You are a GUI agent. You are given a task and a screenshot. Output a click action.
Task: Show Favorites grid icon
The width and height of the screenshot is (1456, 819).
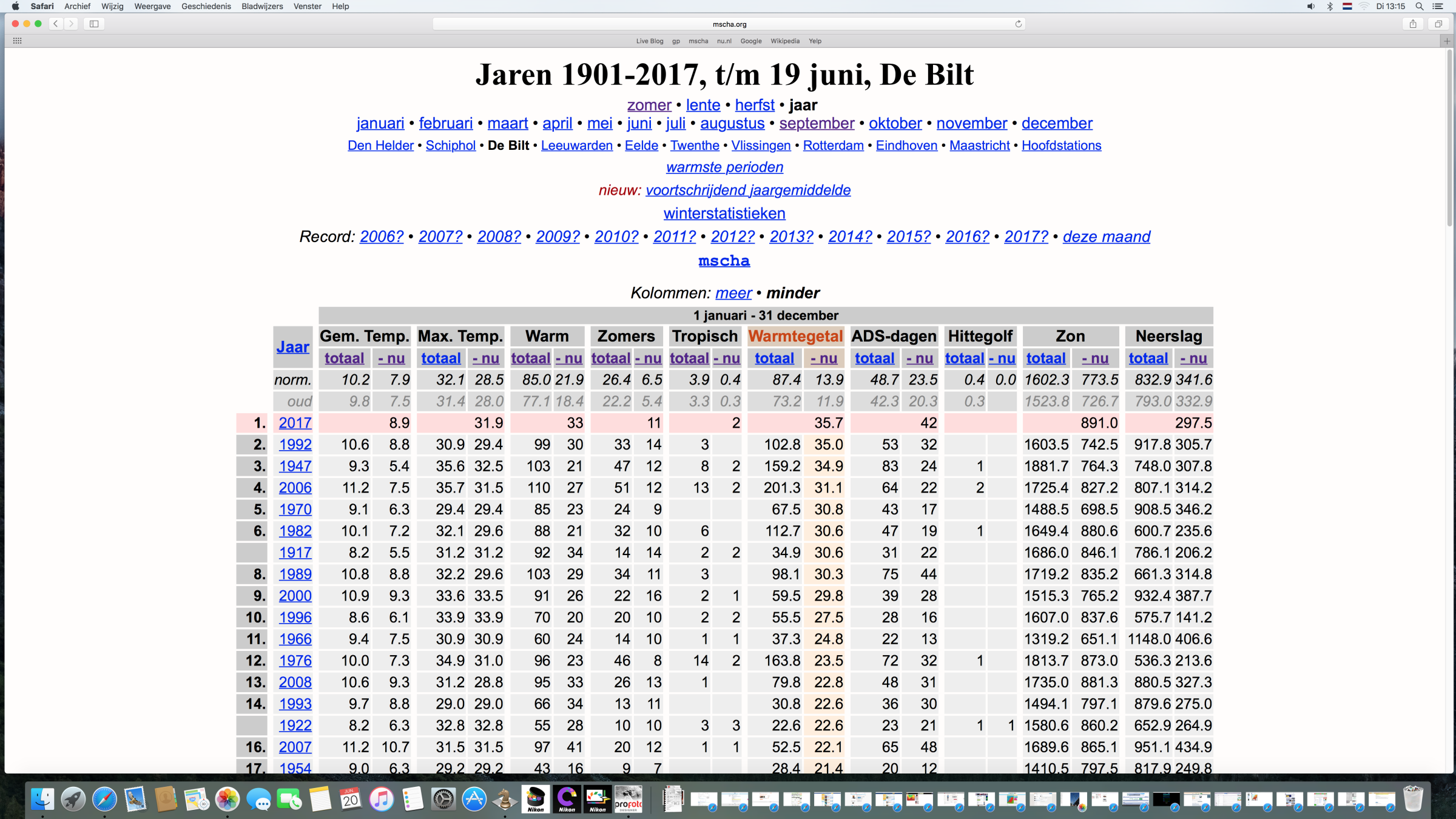tap(17, 41)
